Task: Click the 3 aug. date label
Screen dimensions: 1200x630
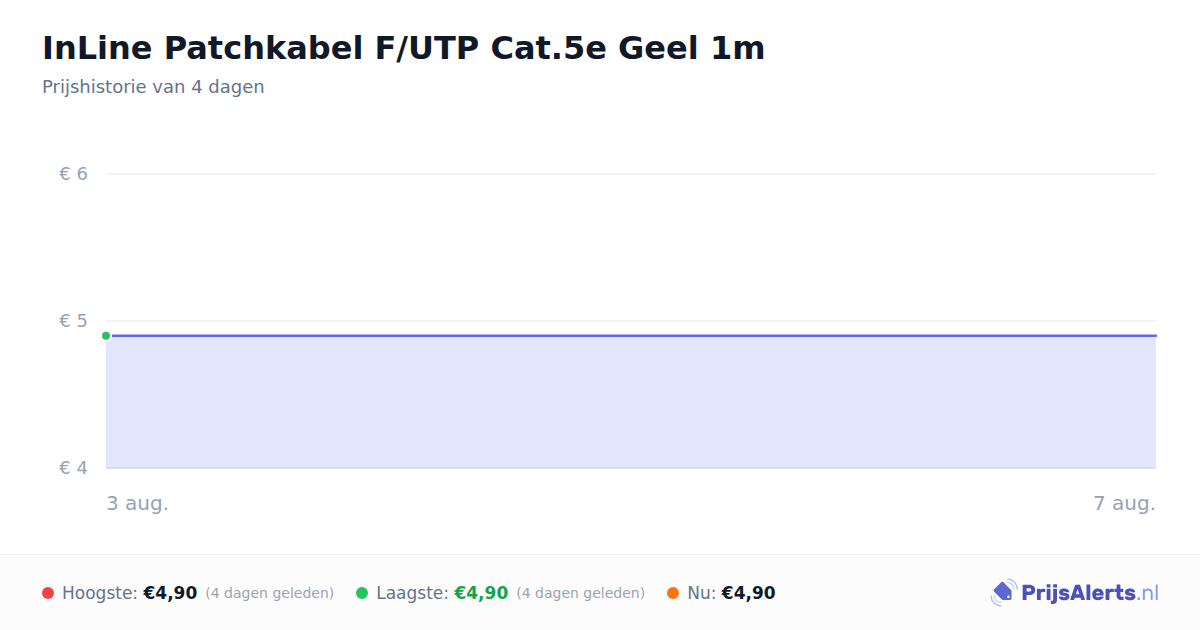Action: 138,503
